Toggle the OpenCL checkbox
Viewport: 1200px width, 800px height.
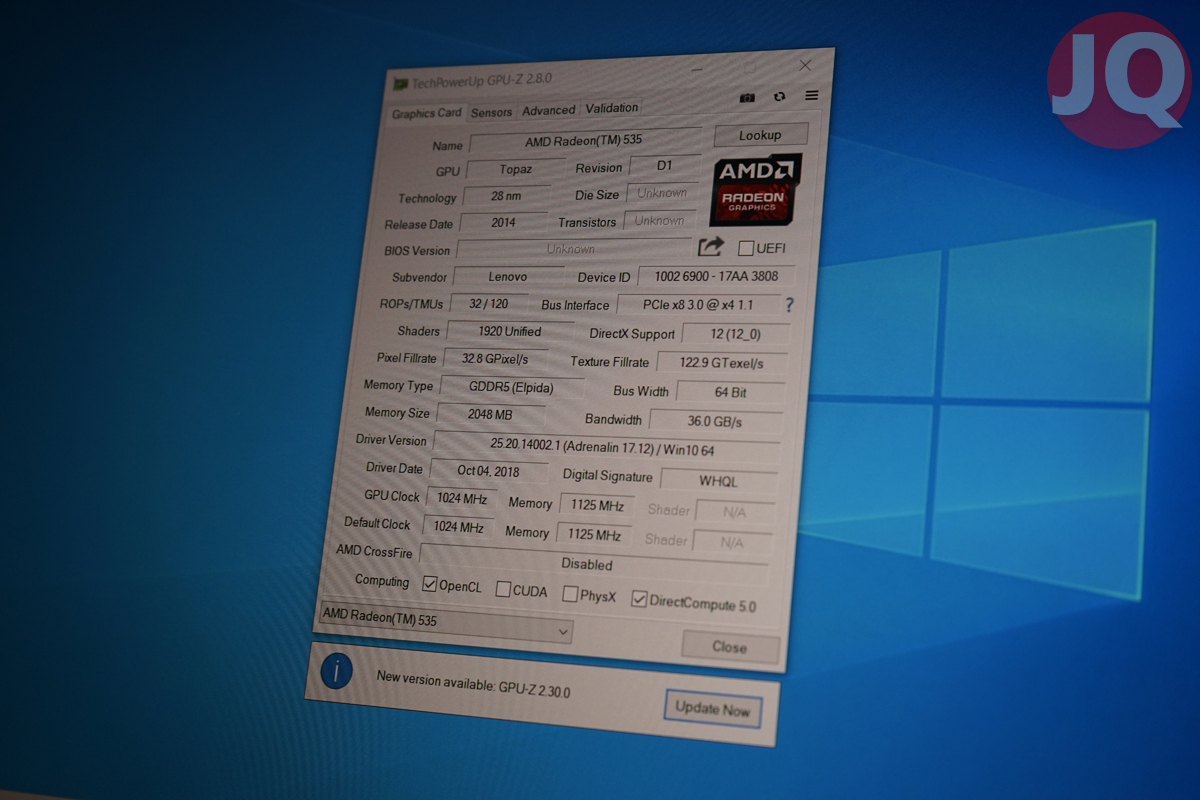click(430, 584)
